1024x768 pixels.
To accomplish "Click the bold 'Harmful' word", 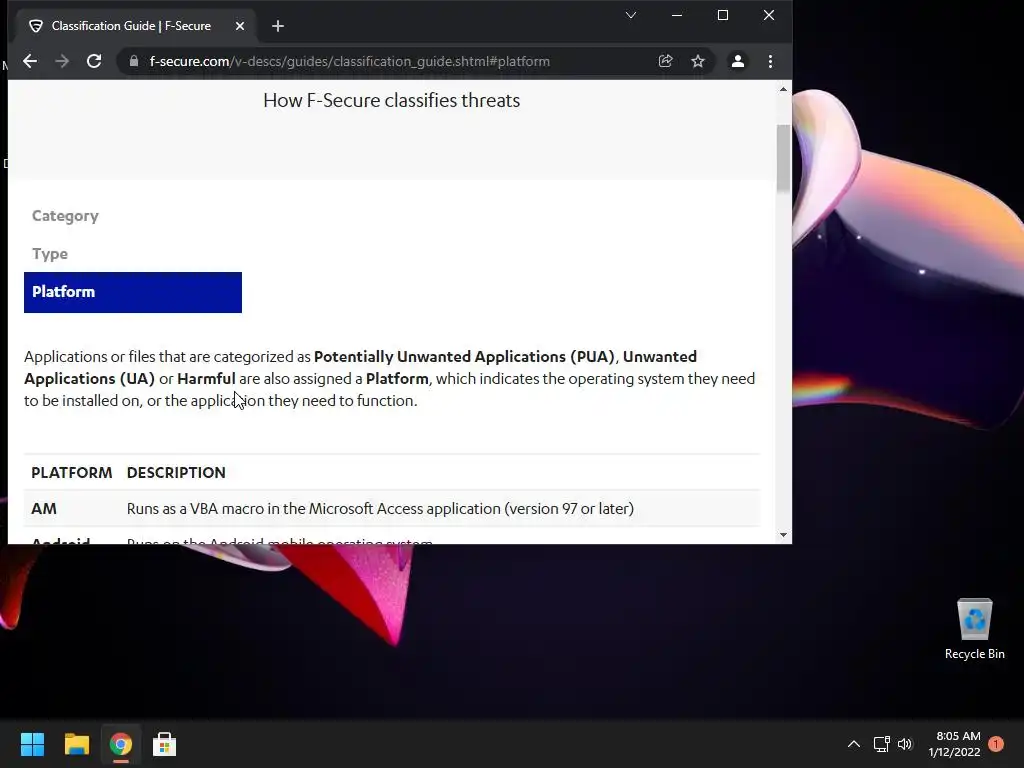I will [x=206, y=379].
